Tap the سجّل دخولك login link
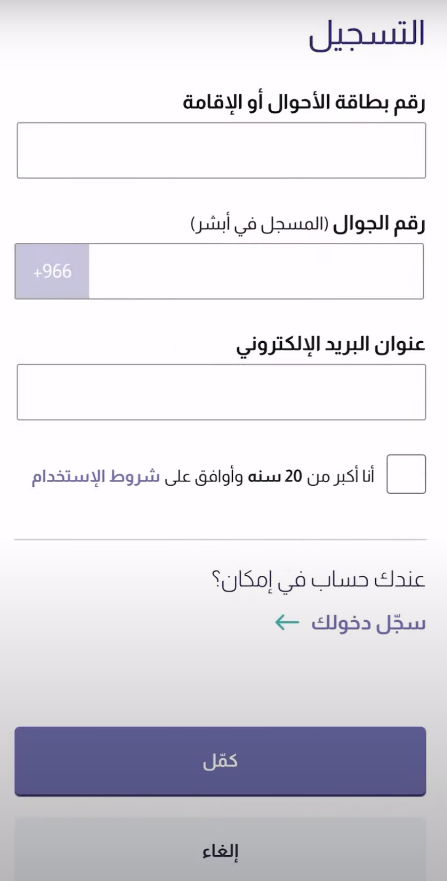The width and height of the screenshot is (447, 881). click(368, 623)
